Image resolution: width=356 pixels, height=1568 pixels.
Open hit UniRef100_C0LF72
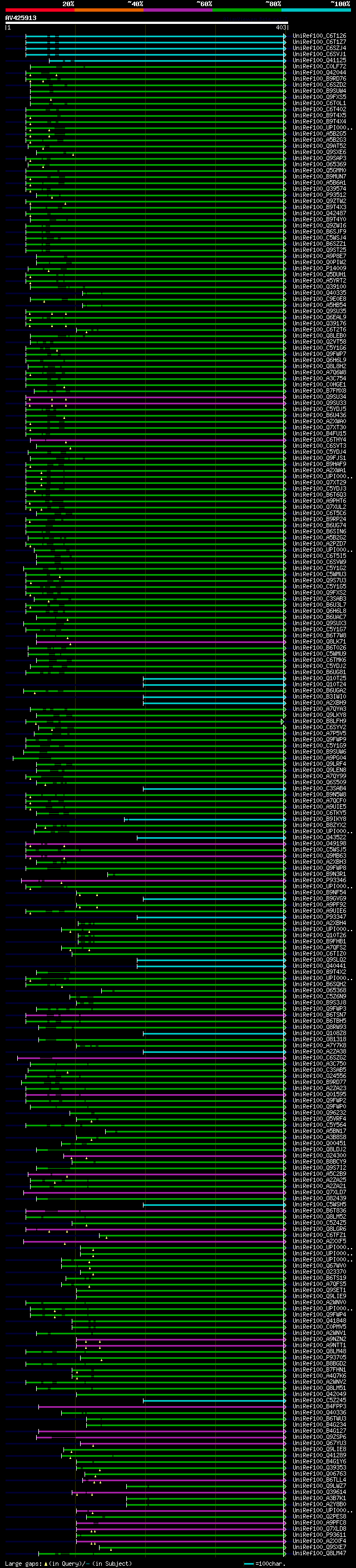click(319, 67)
